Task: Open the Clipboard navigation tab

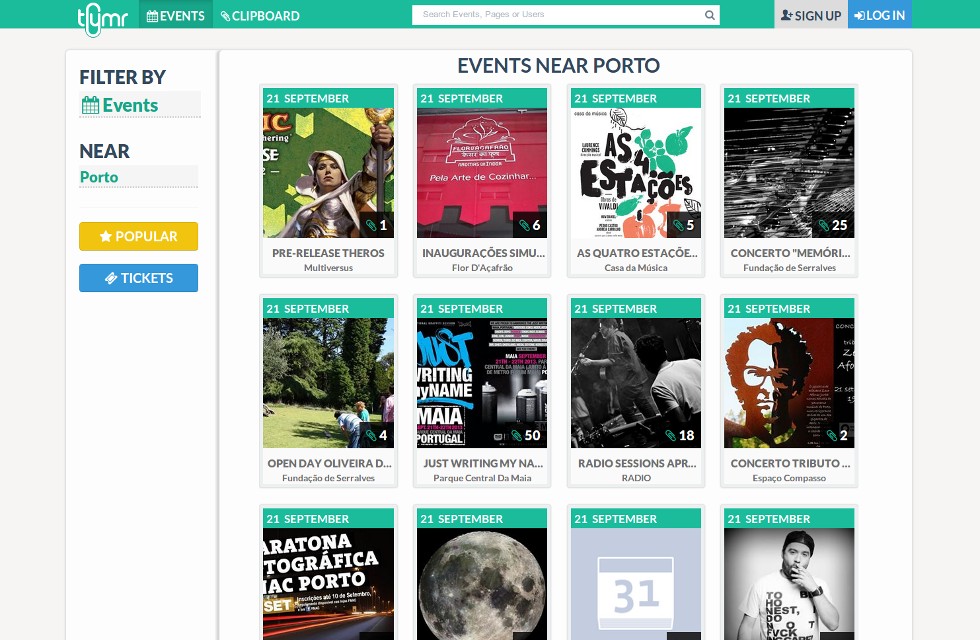Action: point(260,15)
